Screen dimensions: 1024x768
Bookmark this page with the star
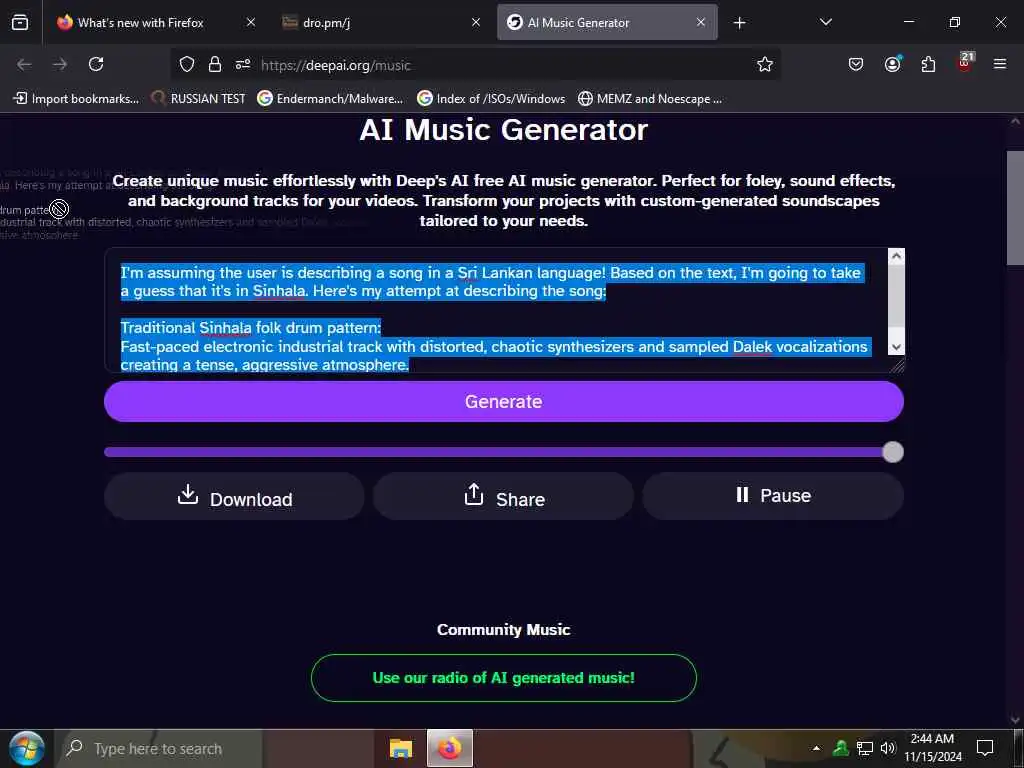pyautogui.click(x=765, y=64)
